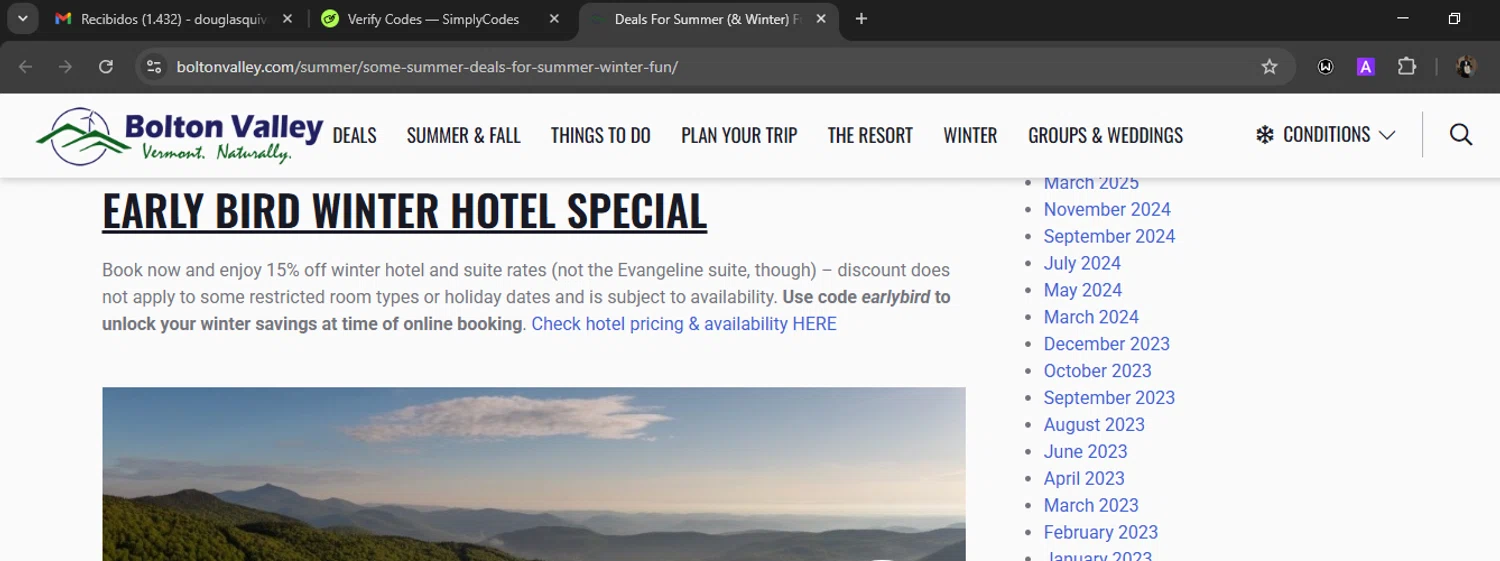Expand the Conditions dropdown

1326,135
